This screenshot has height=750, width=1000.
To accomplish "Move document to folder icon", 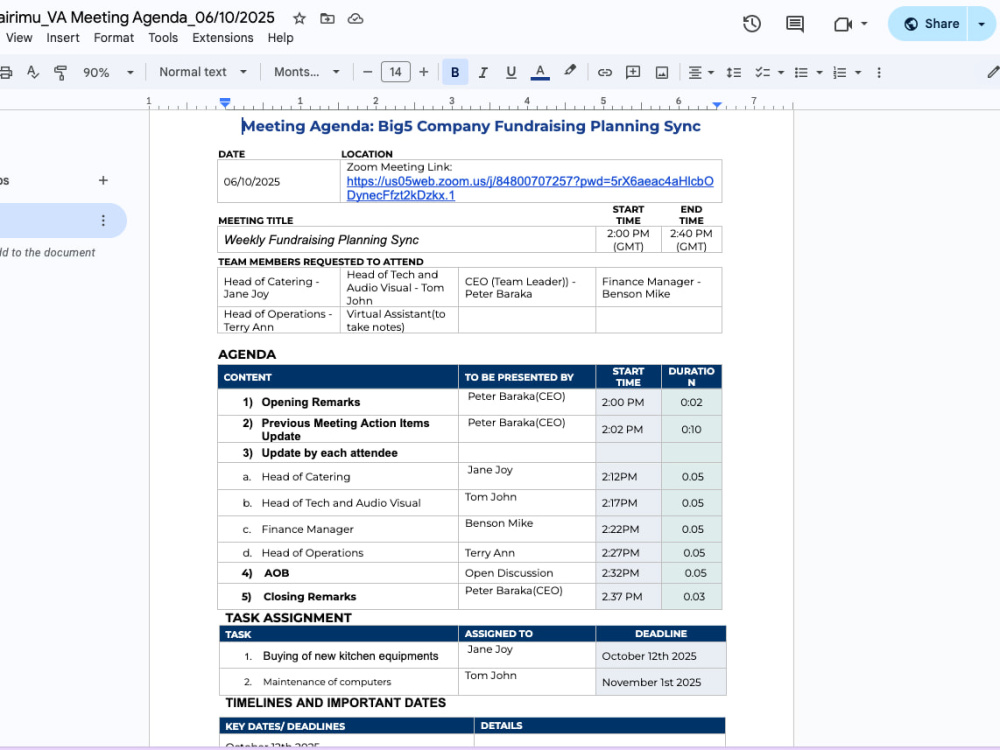I will click(327, 18).
